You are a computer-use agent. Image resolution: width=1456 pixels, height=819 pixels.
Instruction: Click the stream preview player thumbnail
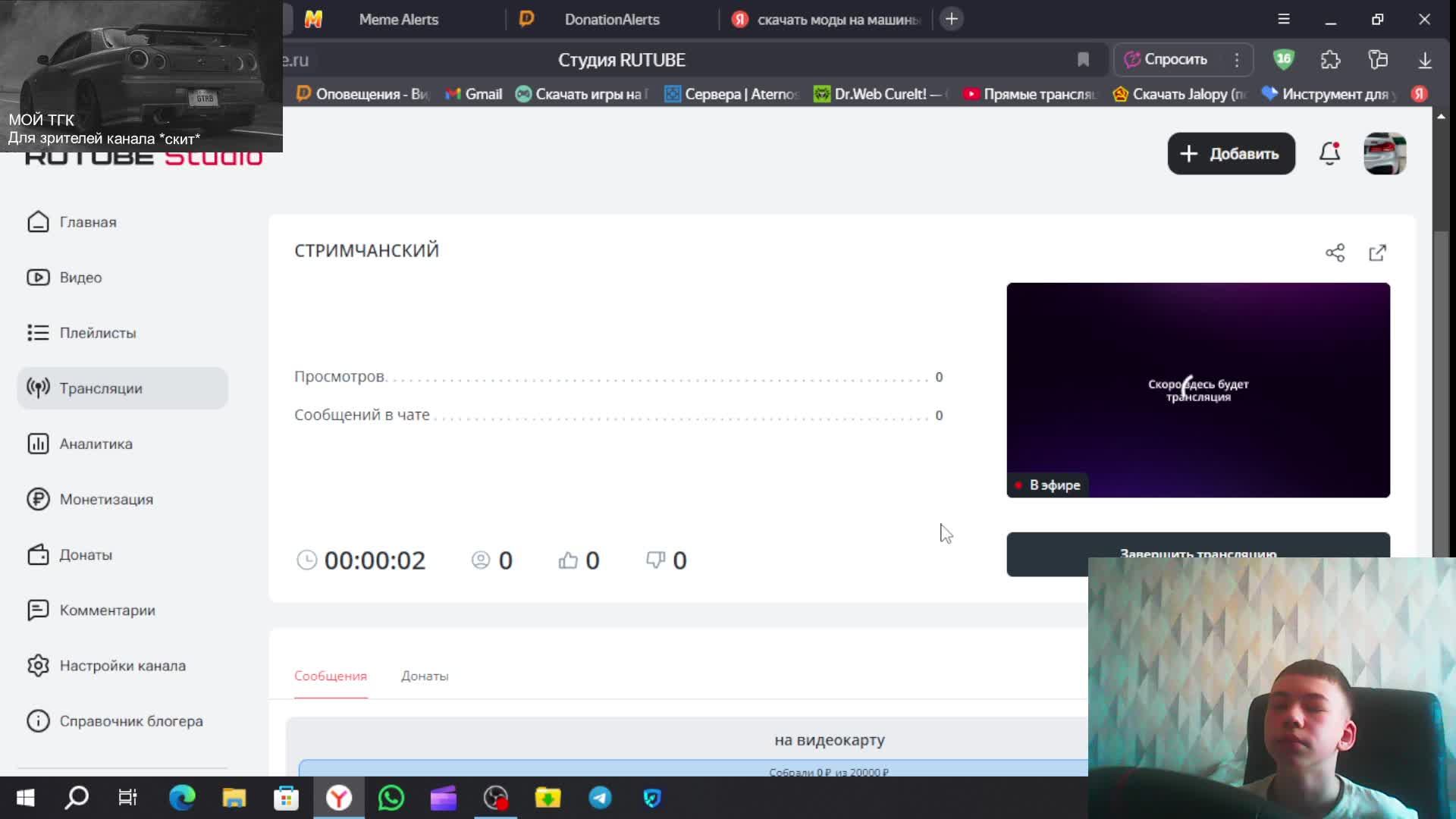click(x=1197, y=390)
